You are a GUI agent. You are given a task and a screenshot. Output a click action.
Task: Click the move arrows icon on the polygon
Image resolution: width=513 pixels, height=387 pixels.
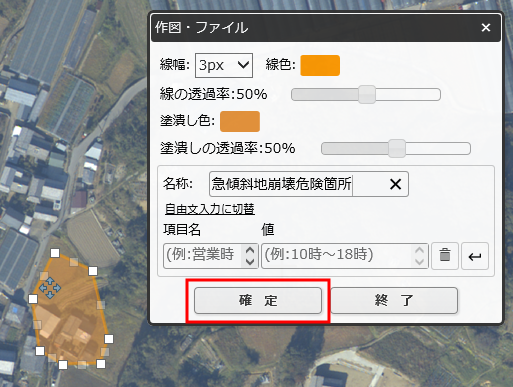tap(50, 288)
